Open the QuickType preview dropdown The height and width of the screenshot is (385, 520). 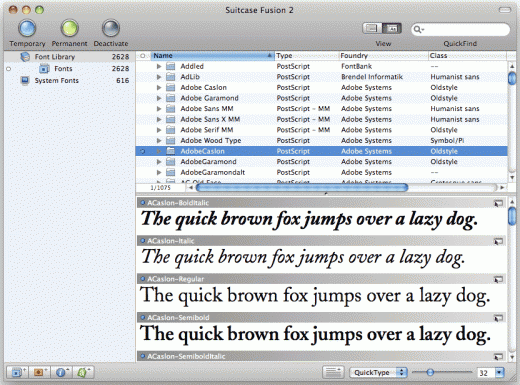(378, 372)
